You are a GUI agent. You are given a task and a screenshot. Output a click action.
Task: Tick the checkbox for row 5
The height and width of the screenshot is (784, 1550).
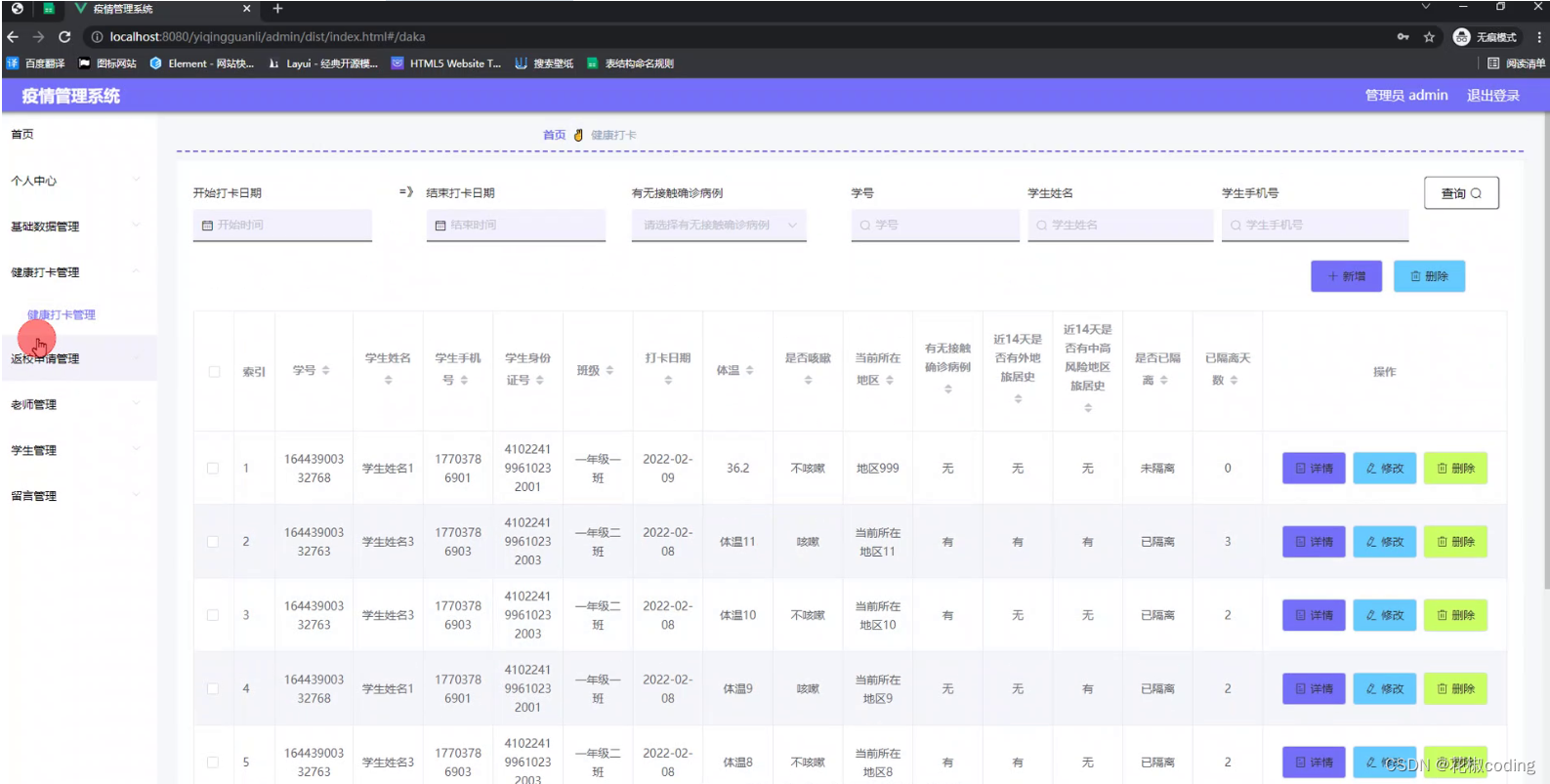(x=213, y=762)
